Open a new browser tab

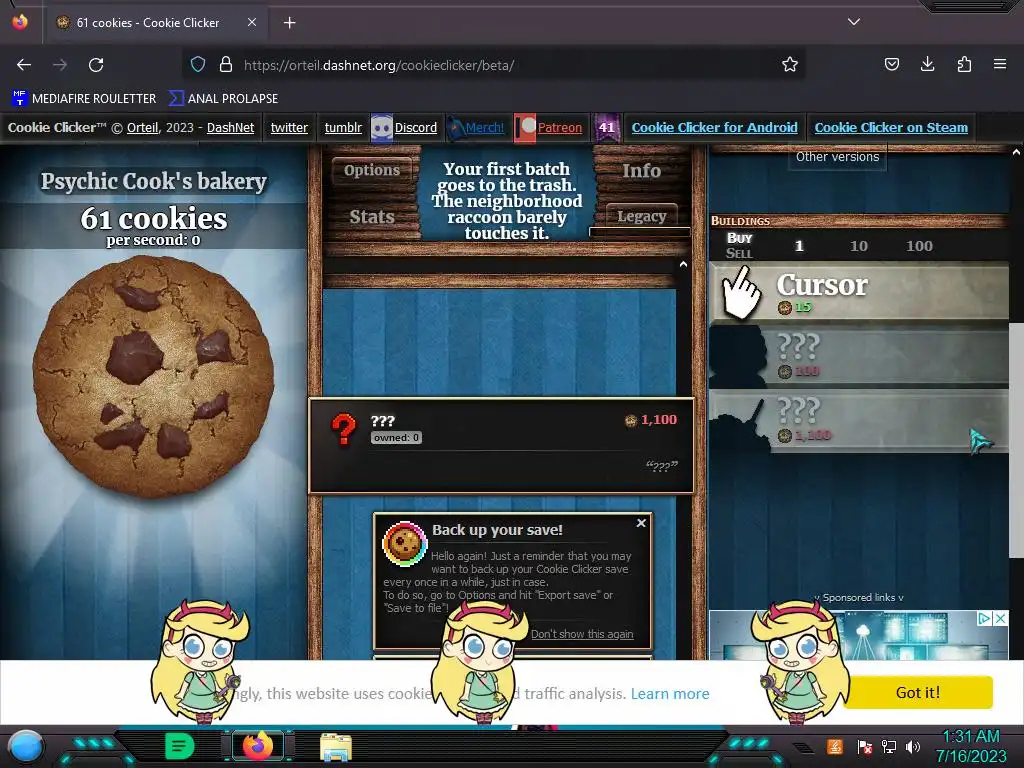tap(289, 23)
